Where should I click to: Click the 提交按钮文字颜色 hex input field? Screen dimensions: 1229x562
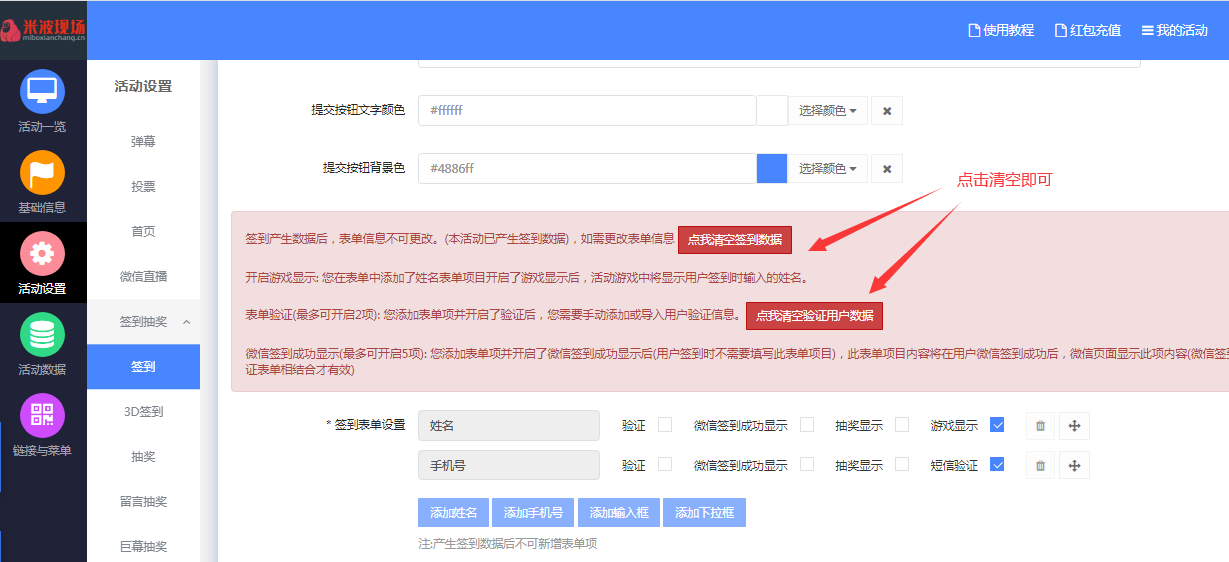tap(586, 111)
